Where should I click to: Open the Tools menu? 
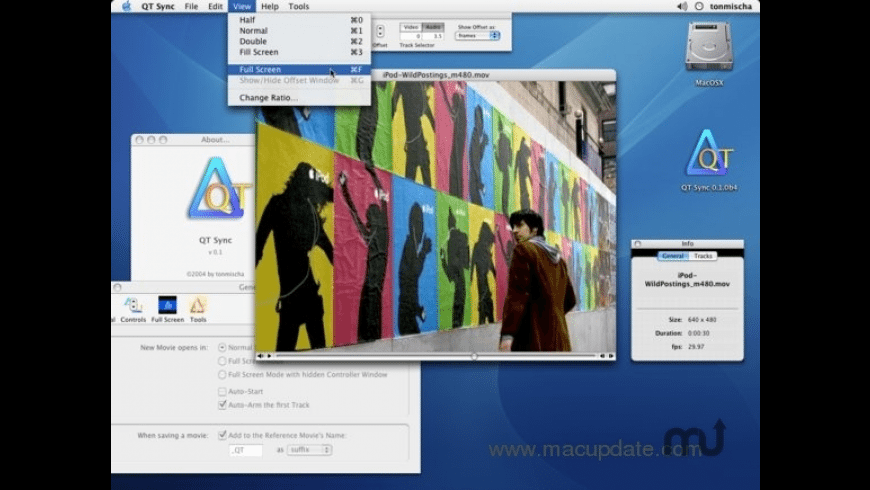click(299, 6)
